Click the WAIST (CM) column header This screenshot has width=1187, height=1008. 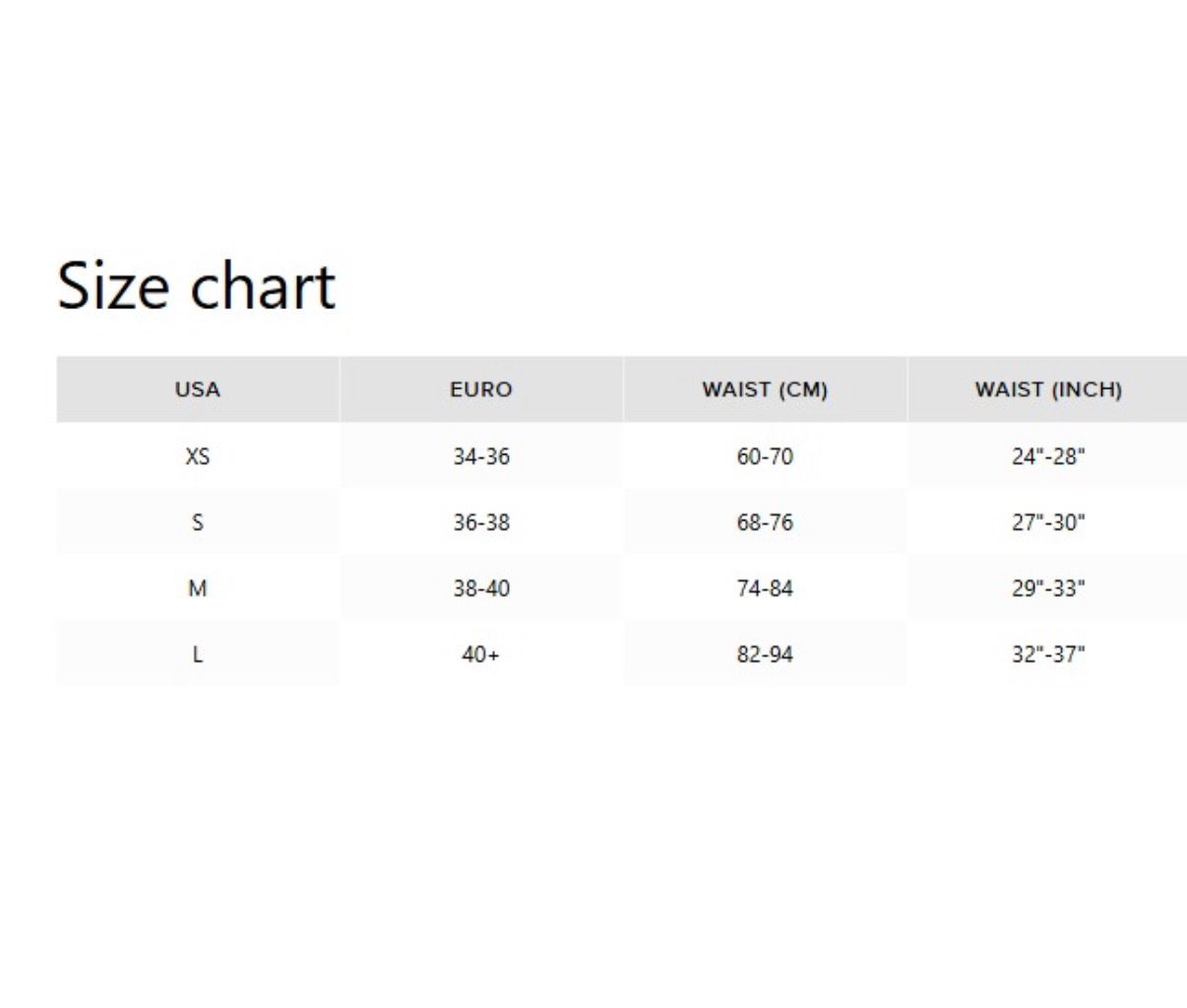(x=765, y=390)
